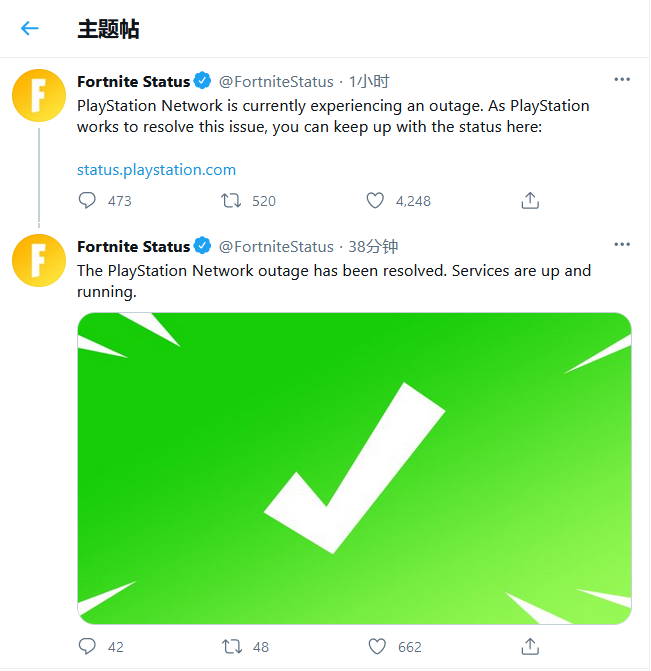Click Fortnite Status avatar on first tweet

coord(39,96)
